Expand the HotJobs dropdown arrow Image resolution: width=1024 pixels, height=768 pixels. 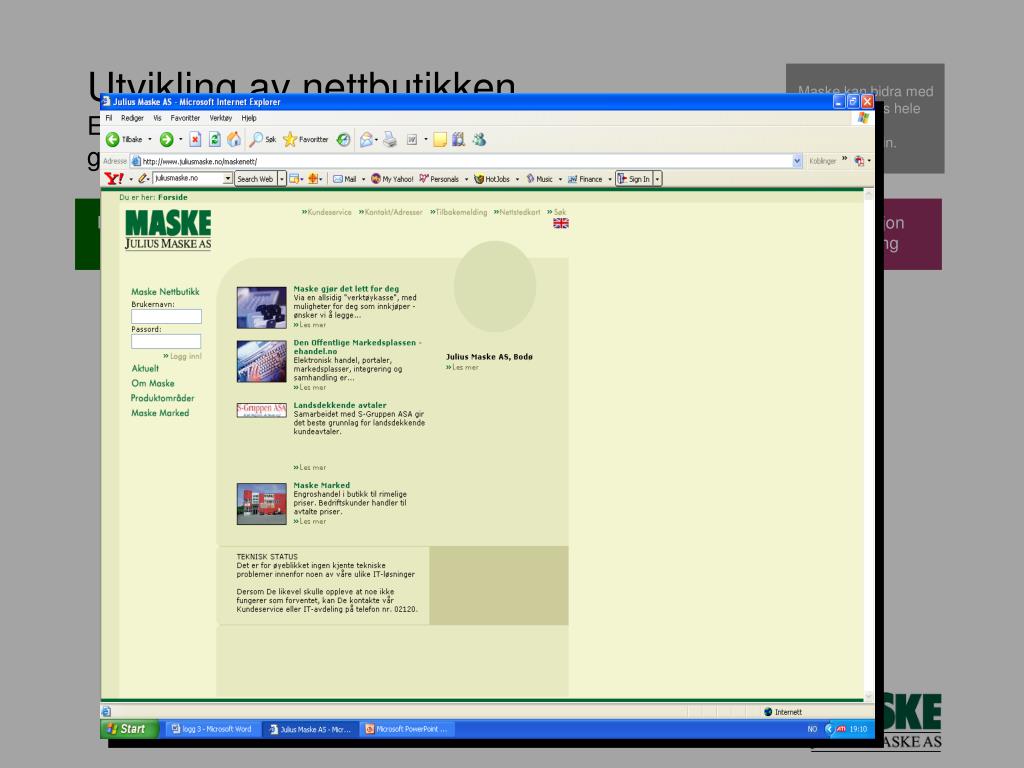517,179
